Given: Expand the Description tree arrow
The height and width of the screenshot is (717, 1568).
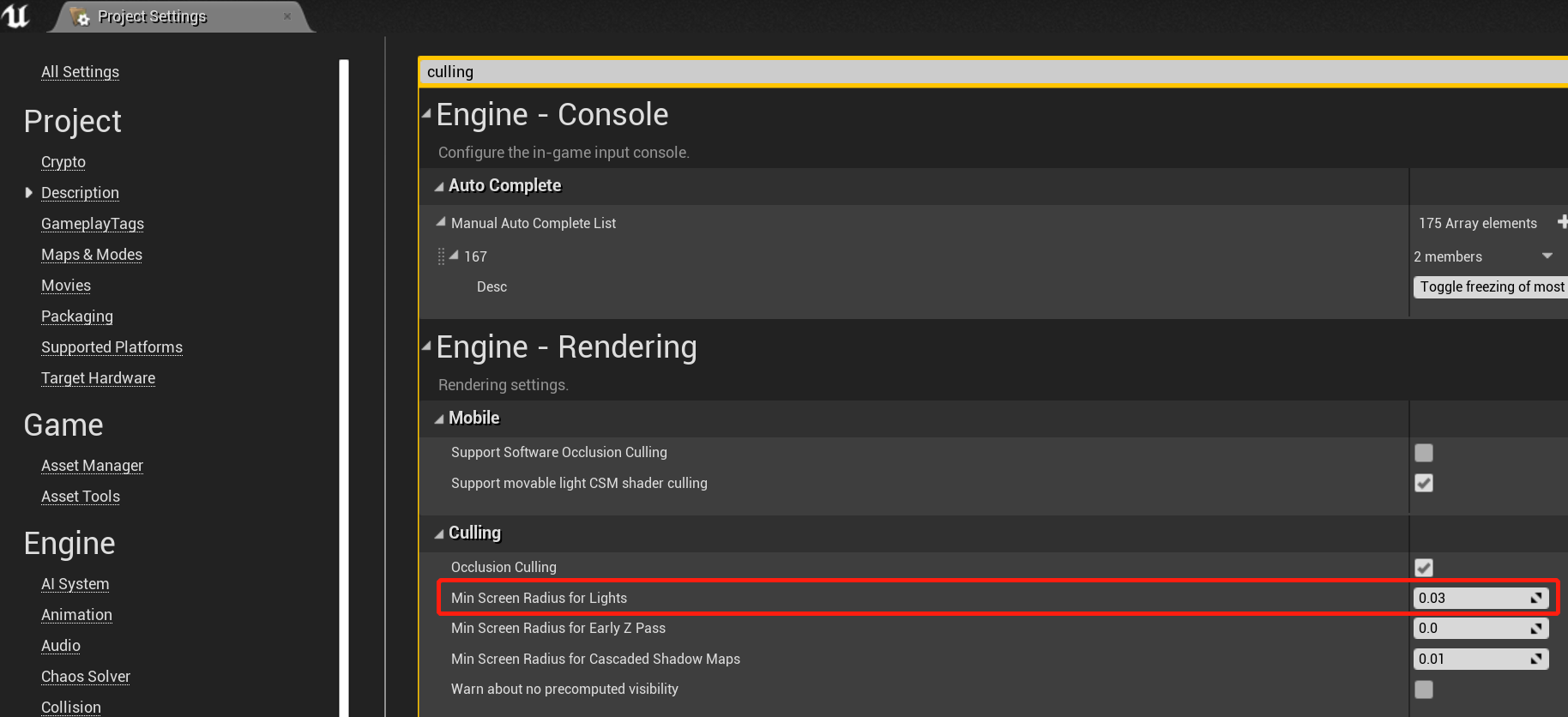Looking at the screenshot, I should click(x=28, y=193).
